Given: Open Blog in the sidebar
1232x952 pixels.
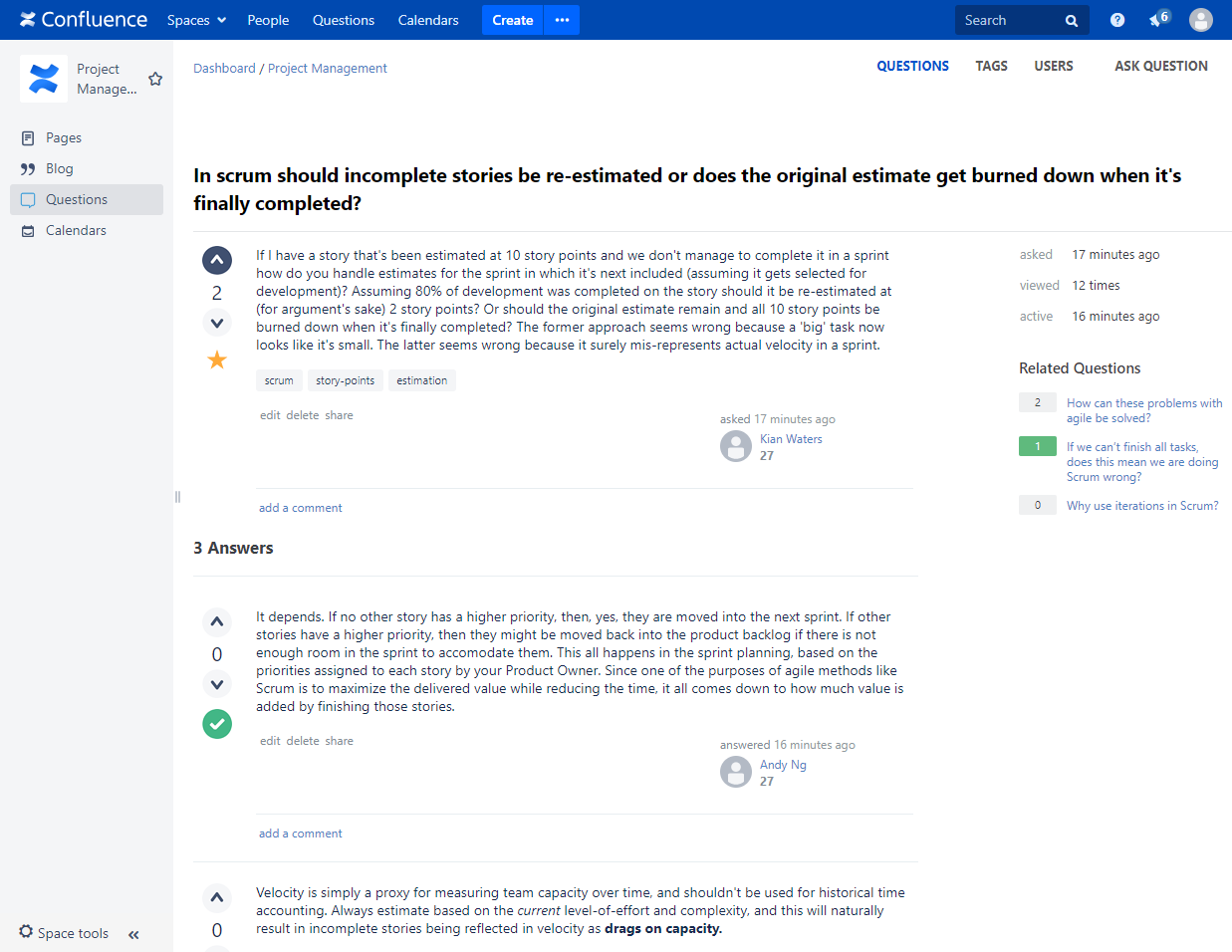Looking at the screenshot, I should click(x=87, y=168).
